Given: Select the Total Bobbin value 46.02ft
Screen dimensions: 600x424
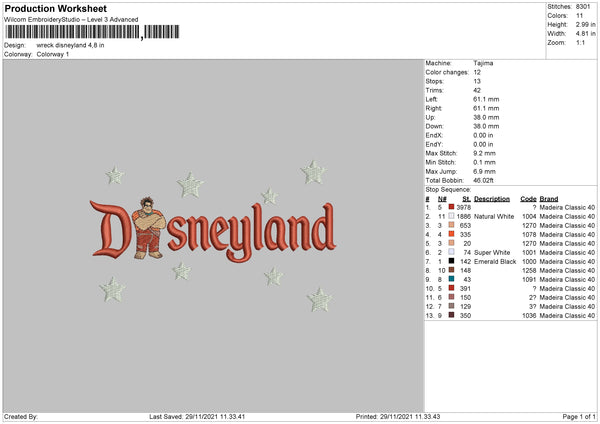Looking at the screenshot, I should tap(483, 180).
